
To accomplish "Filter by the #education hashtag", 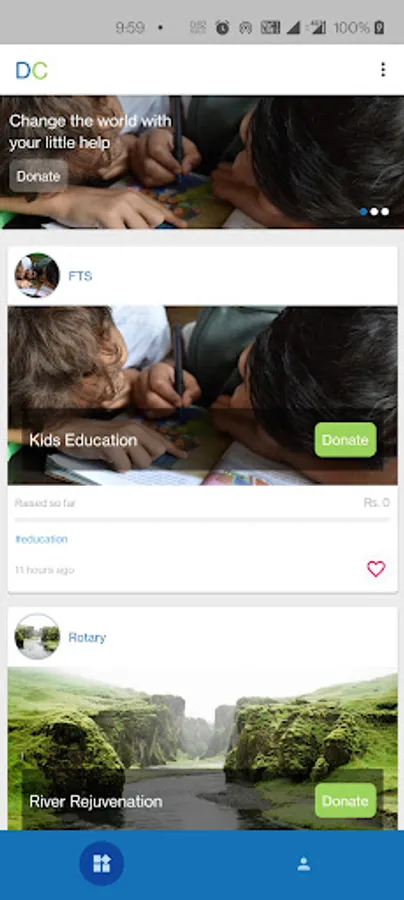I will (x=41, y=539).
